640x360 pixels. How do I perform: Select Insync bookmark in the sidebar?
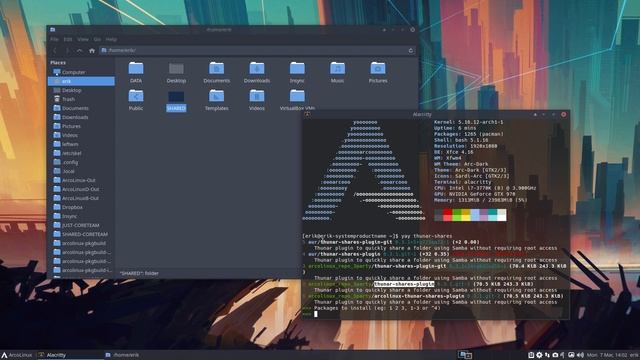[81, 216]
